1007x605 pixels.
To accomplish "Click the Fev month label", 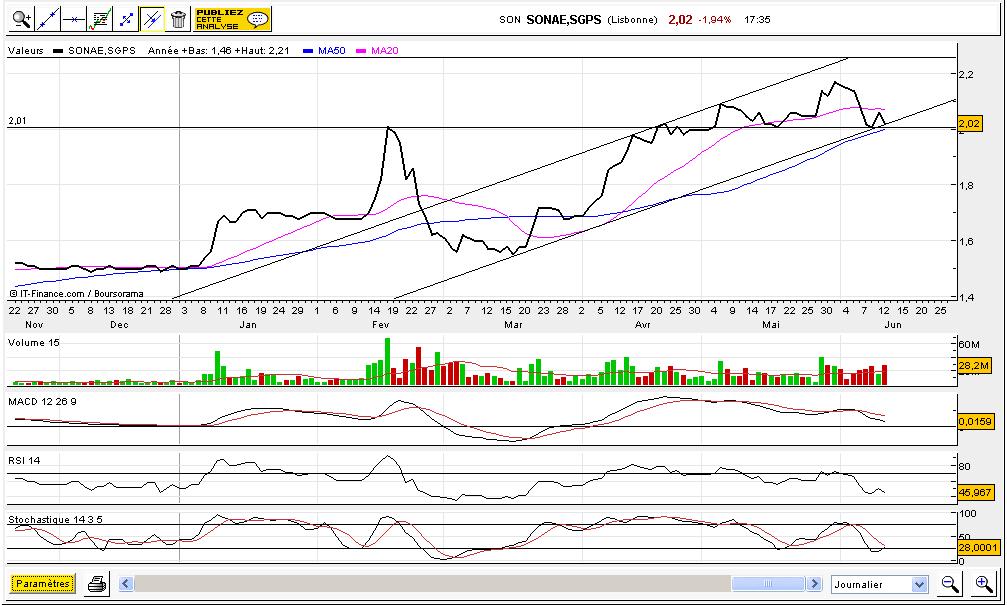I will tap(381, 324).
